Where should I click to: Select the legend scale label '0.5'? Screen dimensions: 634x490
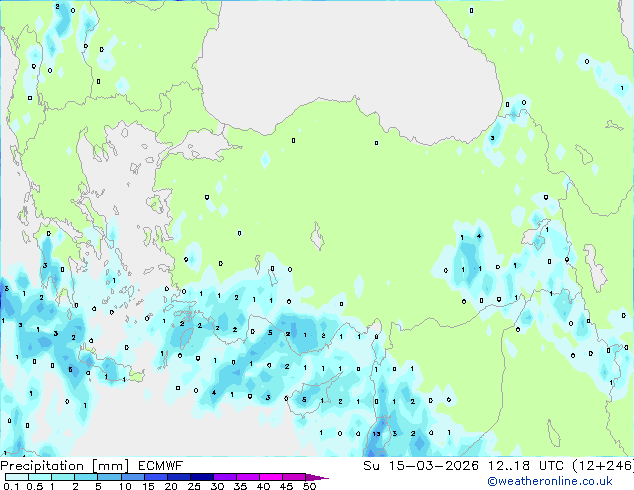click(34, 486)
